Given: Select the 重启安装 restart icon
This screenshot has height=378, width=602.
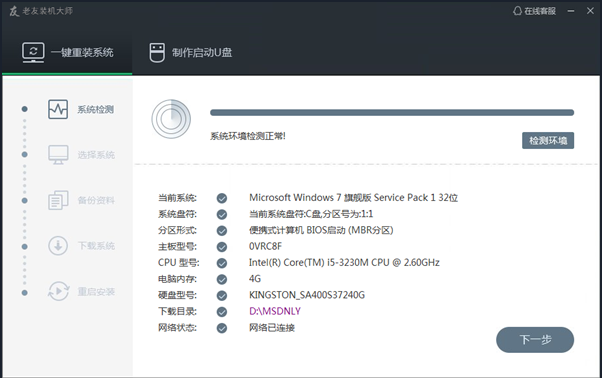Looking at the screenshot, I should (x=58, y=291).
